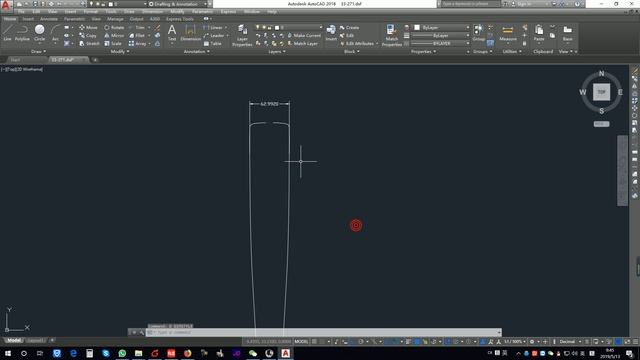Click Match Layer button
The width and height of the screenshot is (640, 360).
coord(302,43)
